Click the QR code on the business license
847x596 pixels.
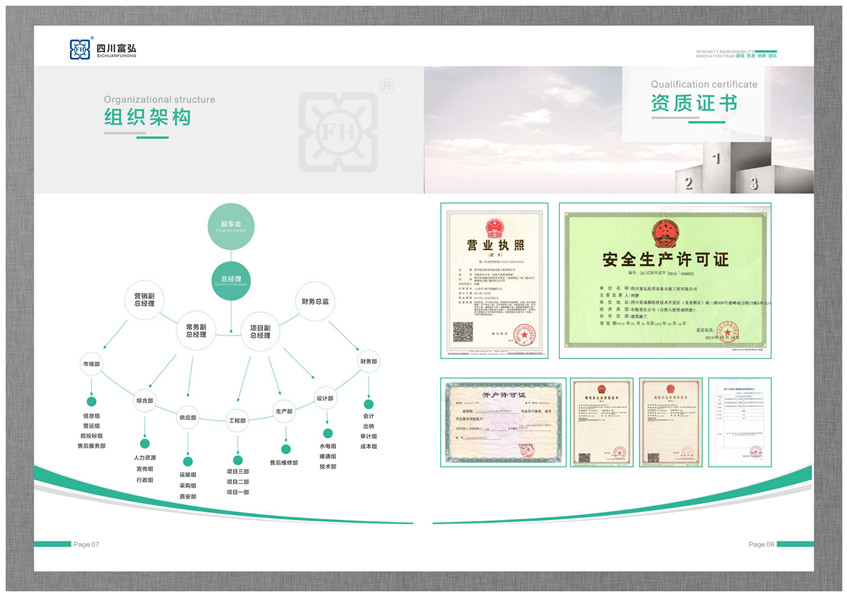(x=462, y=332)
